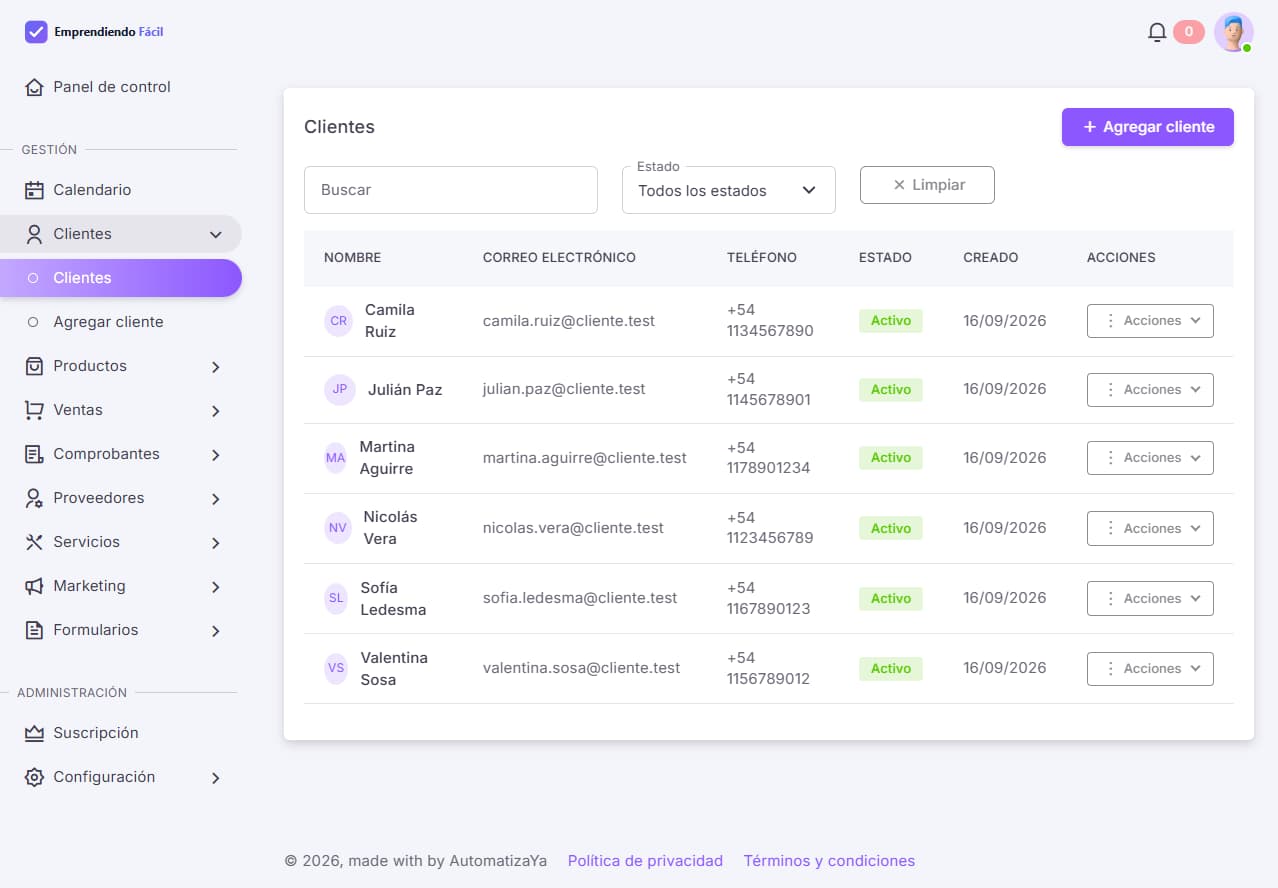Viewport: 1278px width, 888px height.
Task: Open the user avatar profile menu
Action: point(1234,32)
